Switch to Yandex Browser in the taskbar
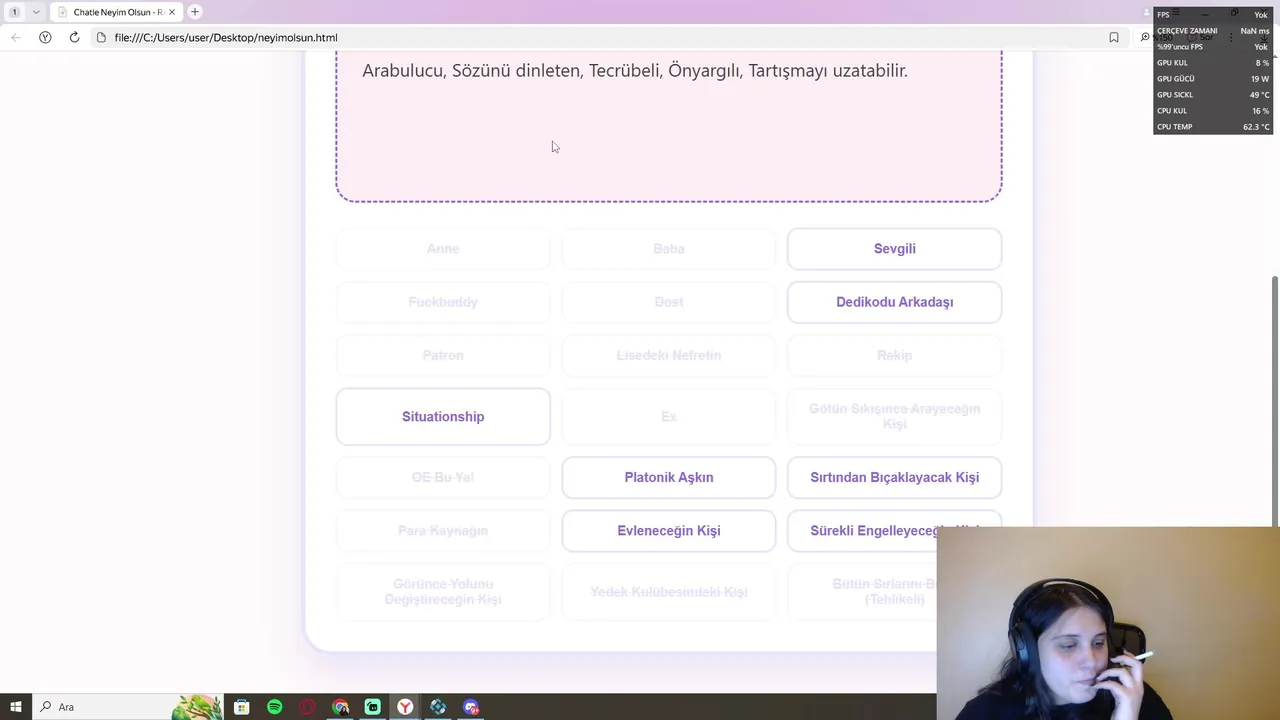Viewport: 1280px width, 720px height. click(405, 707)
